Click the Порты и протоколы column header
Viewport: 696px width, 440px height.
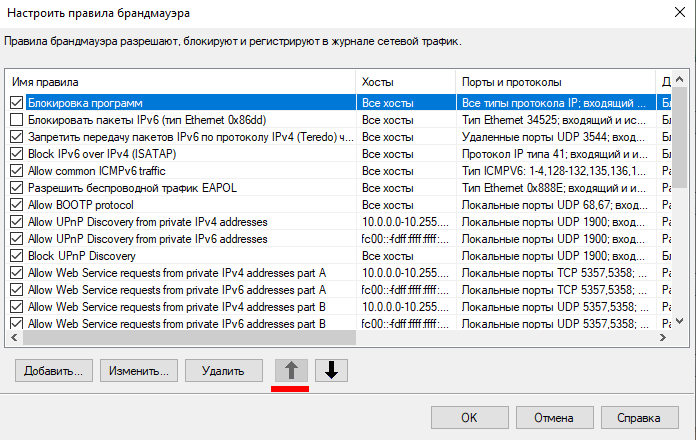point(553,81)
